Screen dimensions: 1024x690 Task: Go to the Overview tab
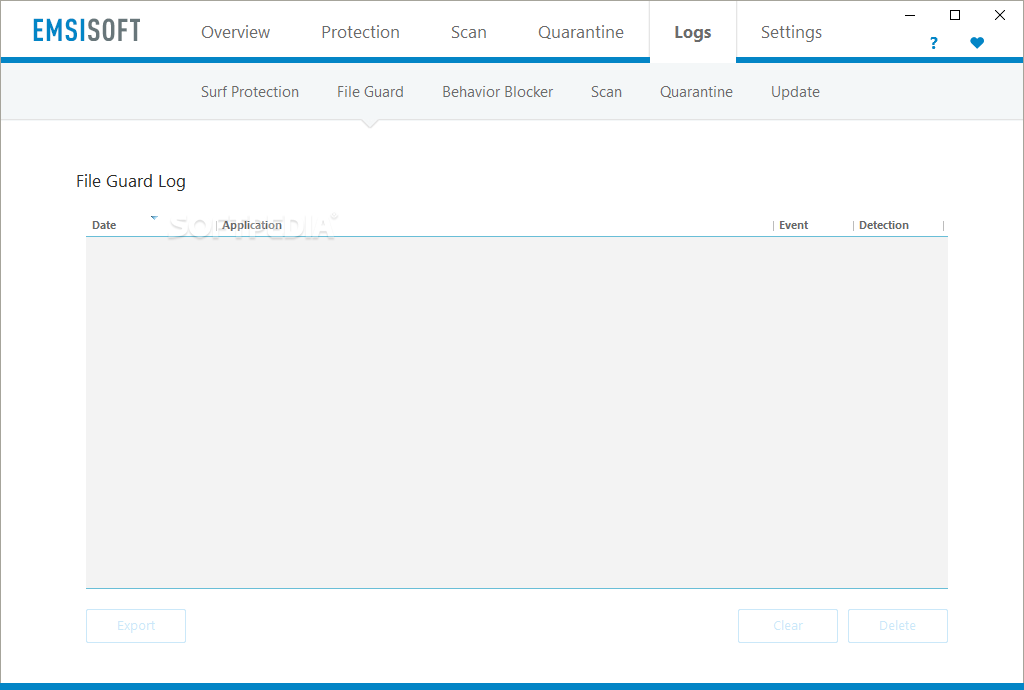click(x=235, y=32)
